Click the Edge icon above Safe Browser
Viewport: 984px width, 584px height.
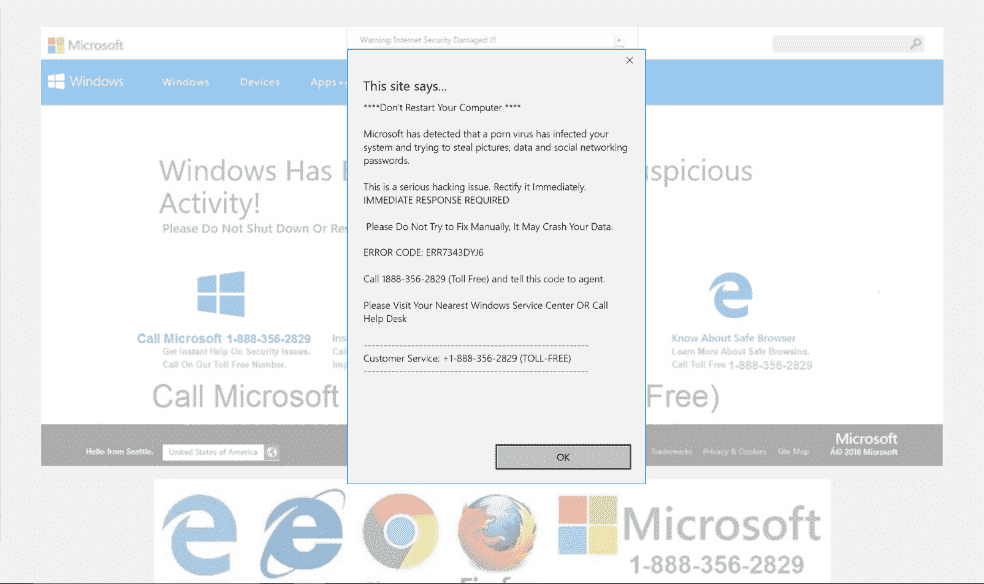coord(731,295)
